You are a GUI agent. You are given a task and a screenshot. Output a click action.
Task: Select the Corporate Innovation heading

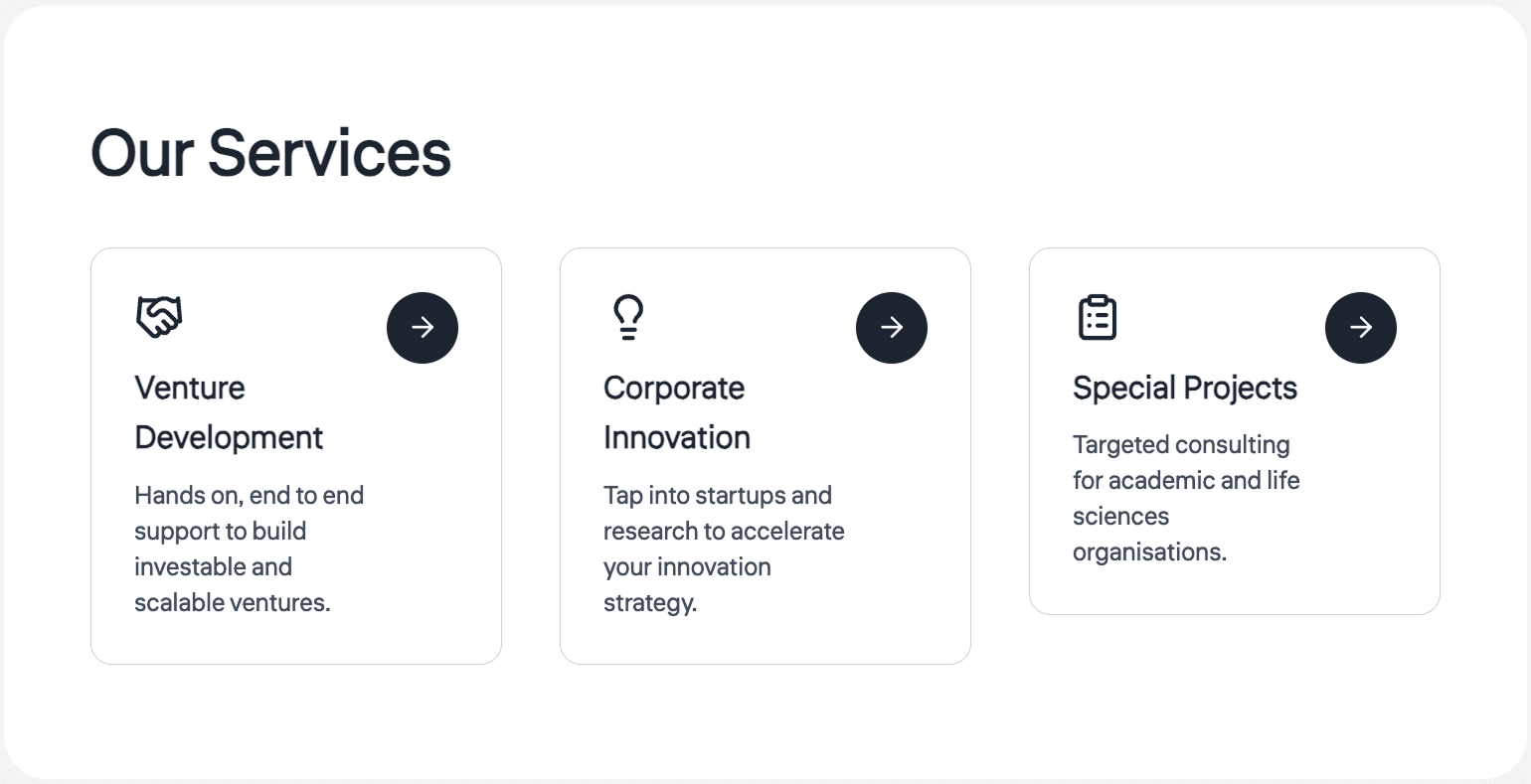[x=676, y=412]
